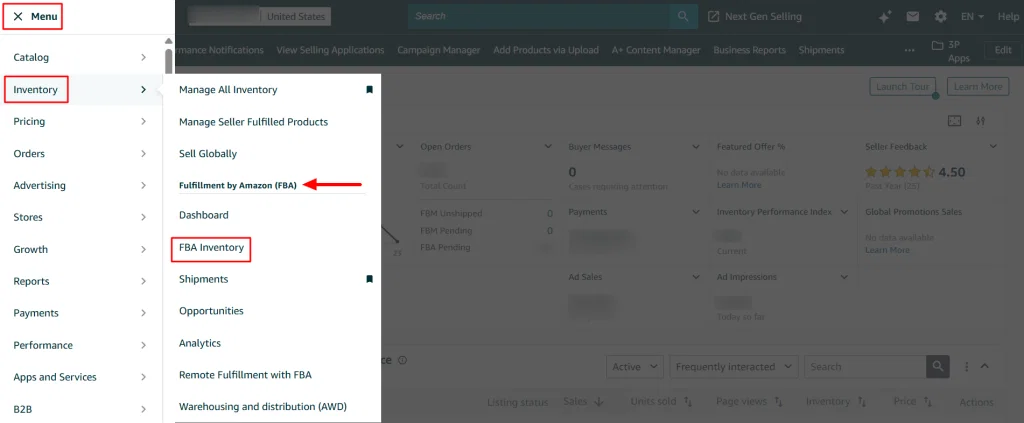Viewport: 1024px width, 423px height.
Task: Select Sell Globally in the submenu
Action: (x=208, y=153)
